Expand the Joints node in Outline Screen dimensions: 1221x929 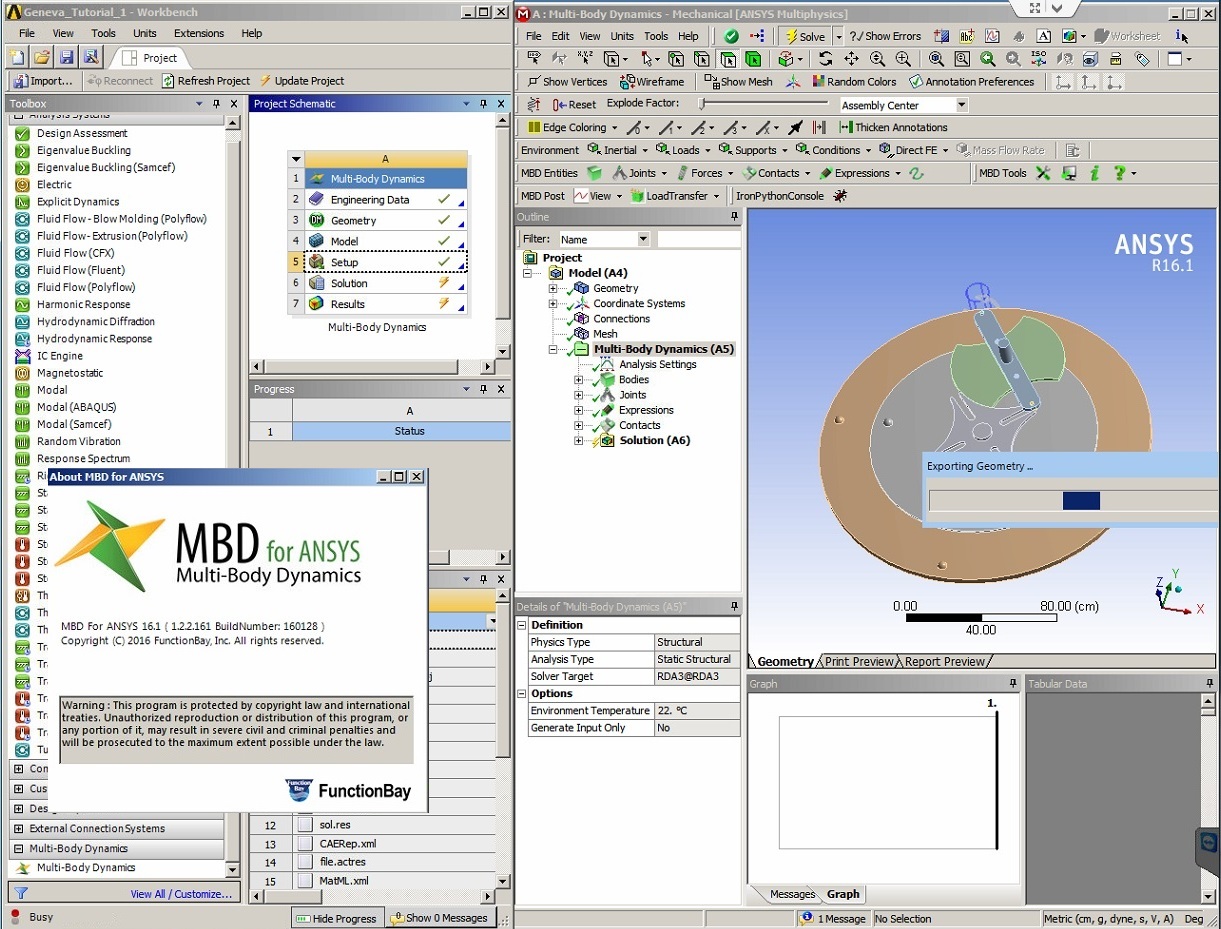[578, 395]
